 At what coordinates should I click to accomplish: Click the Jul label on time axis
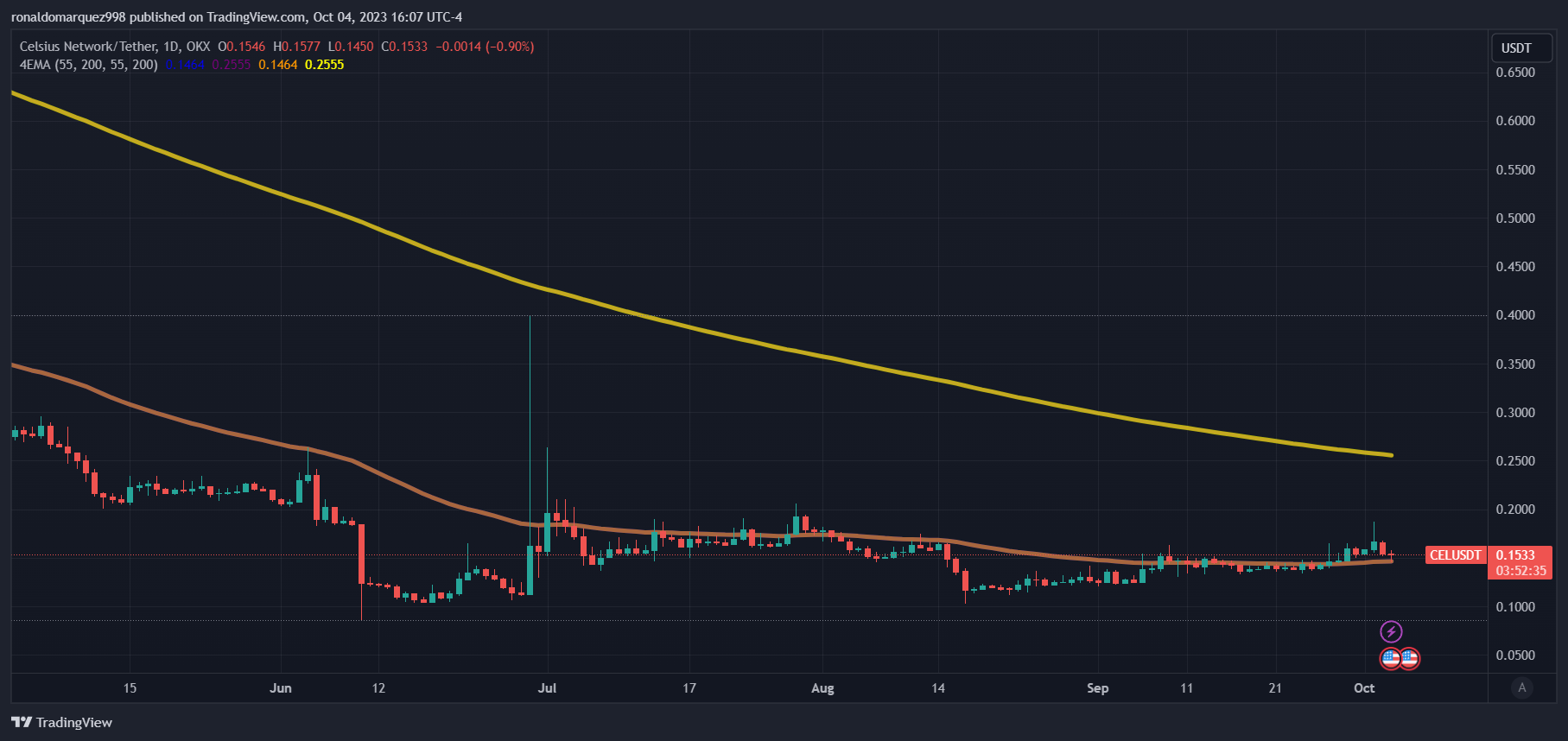pyautogui.click(x=547, y=688)
